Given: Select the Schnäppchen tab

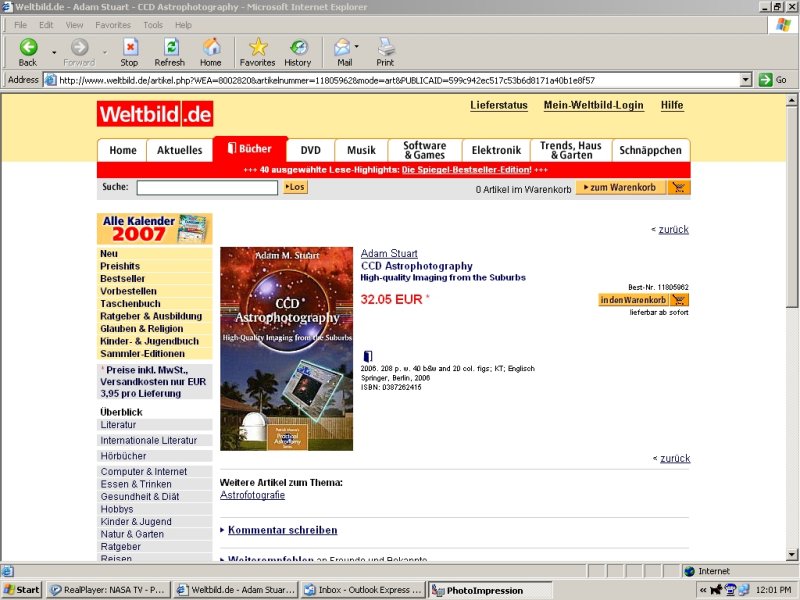Looking at the screenshot, I should [x=651, y=150].
